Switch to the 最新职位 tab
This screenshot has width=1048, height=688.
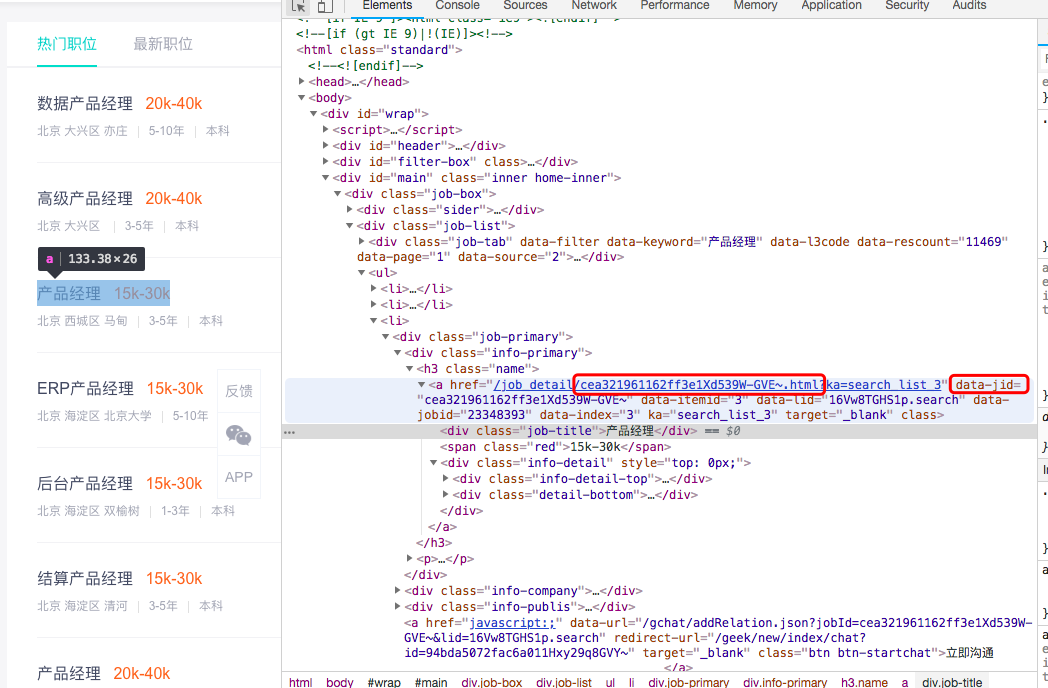(163, 44)
